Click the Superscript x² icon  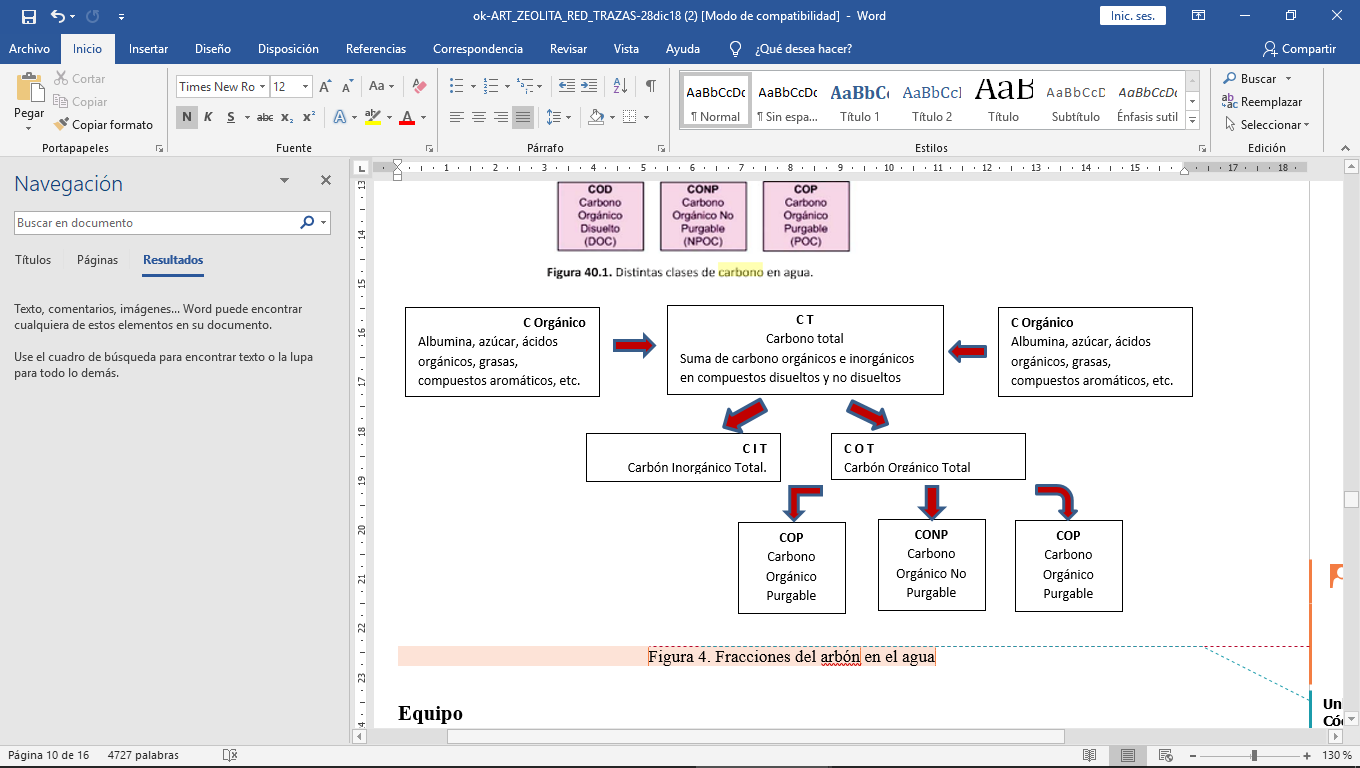(x=309, y=117)
